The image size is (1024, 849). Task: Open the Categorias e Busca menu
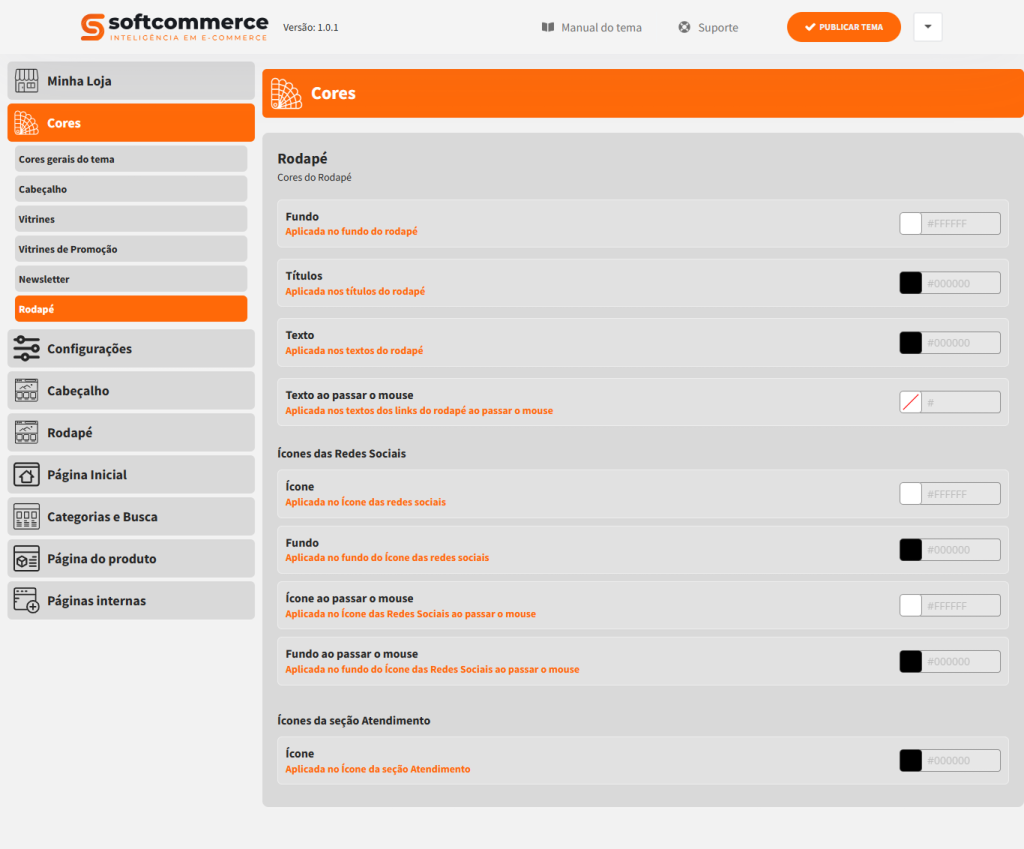(131, 517)
